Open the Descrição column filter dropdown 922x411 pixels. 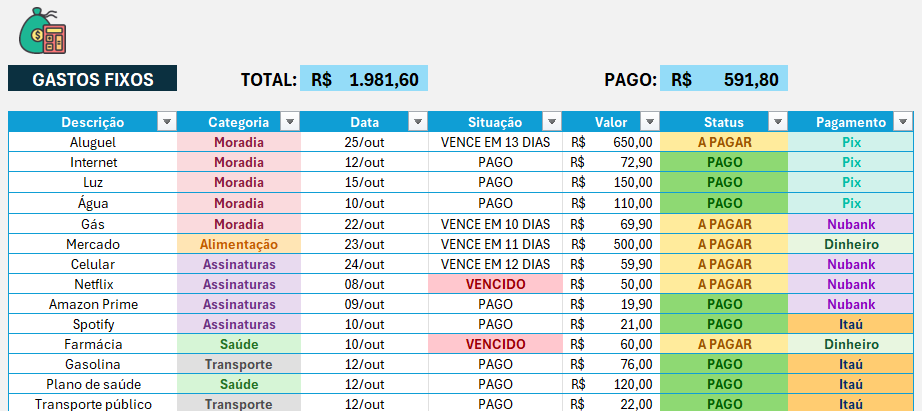(167, 122)
